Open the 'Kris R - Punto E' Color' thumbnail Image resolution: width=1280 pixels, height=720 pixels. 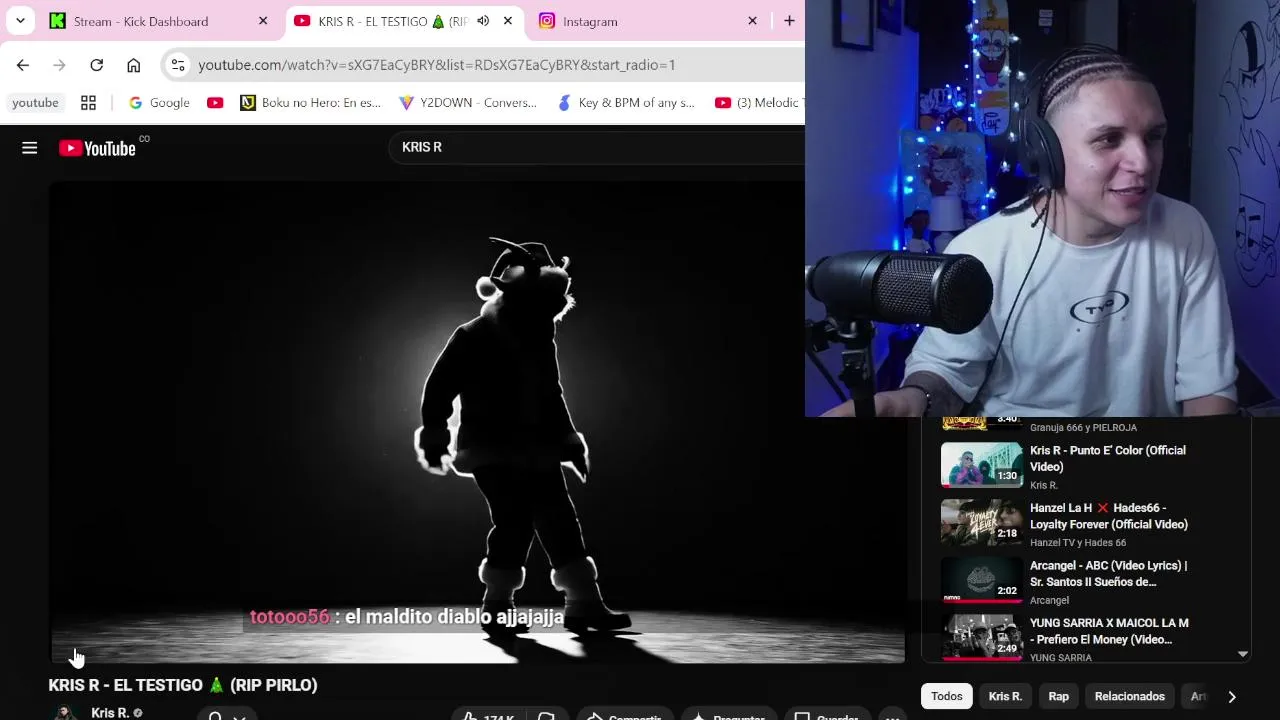(982, 464)
